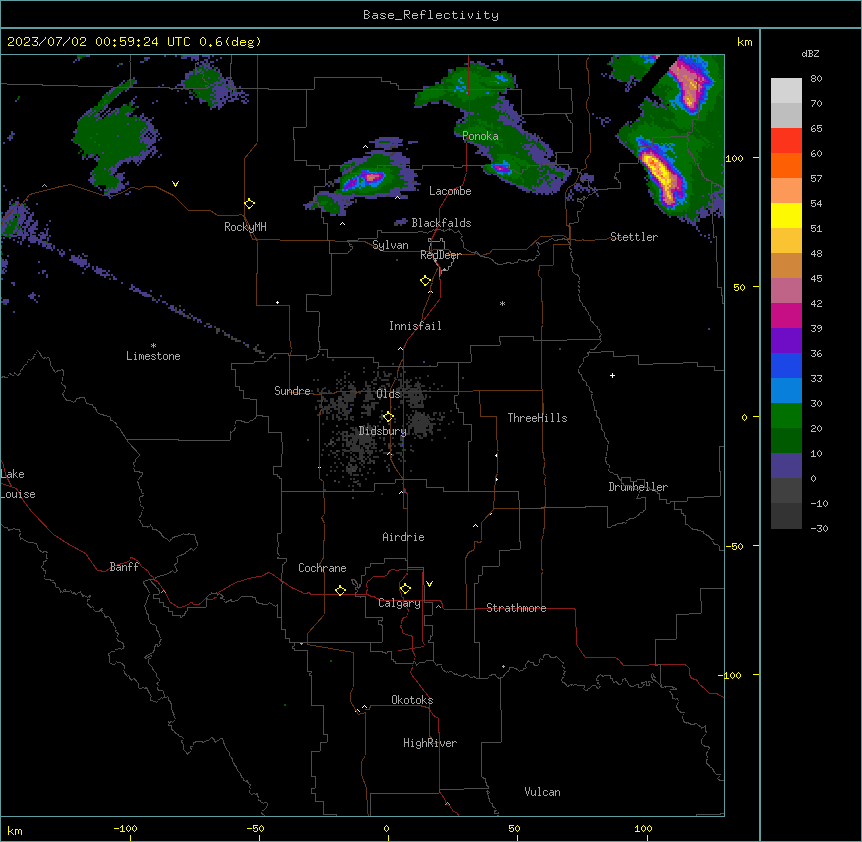862x842 pixels.
Task: Click the Vulcan town label
Action: [x=543, y=792]
